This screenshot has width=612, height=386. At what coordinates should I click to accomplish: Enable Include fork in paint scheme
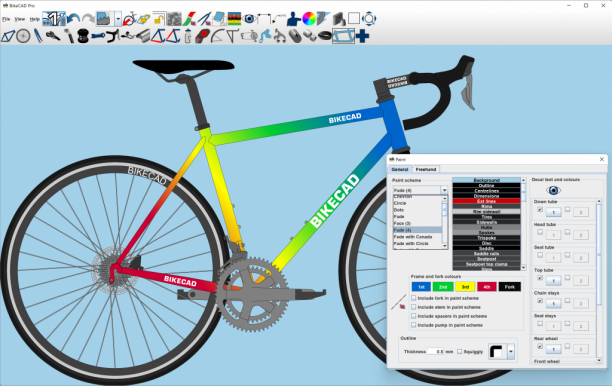point(414,298)
